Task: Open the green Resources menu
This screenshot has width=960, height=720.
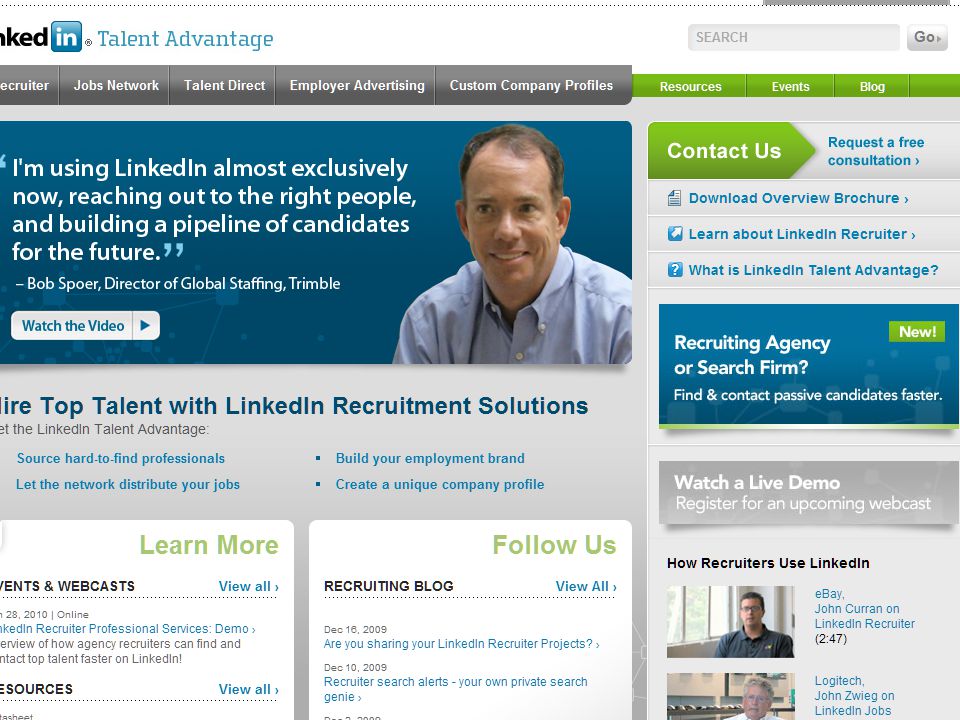Action: pos(690,86)
